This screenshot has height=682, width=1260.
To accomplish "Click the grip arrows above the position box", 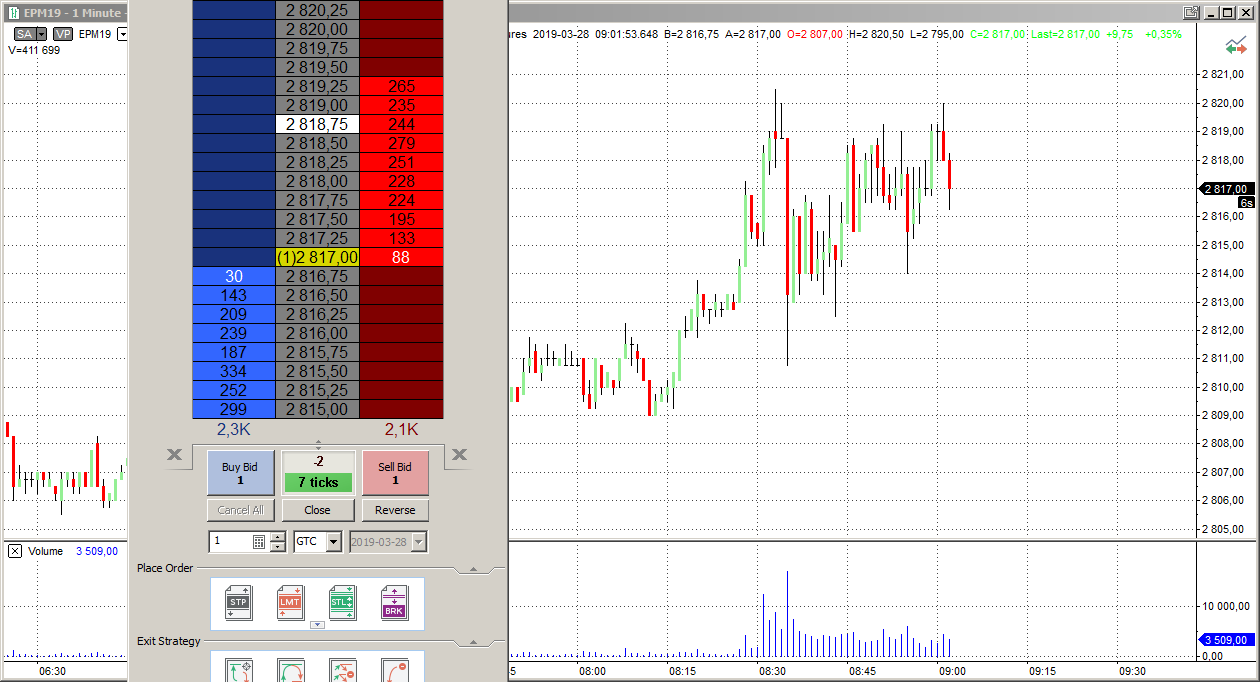I will [x=318, y=443].
